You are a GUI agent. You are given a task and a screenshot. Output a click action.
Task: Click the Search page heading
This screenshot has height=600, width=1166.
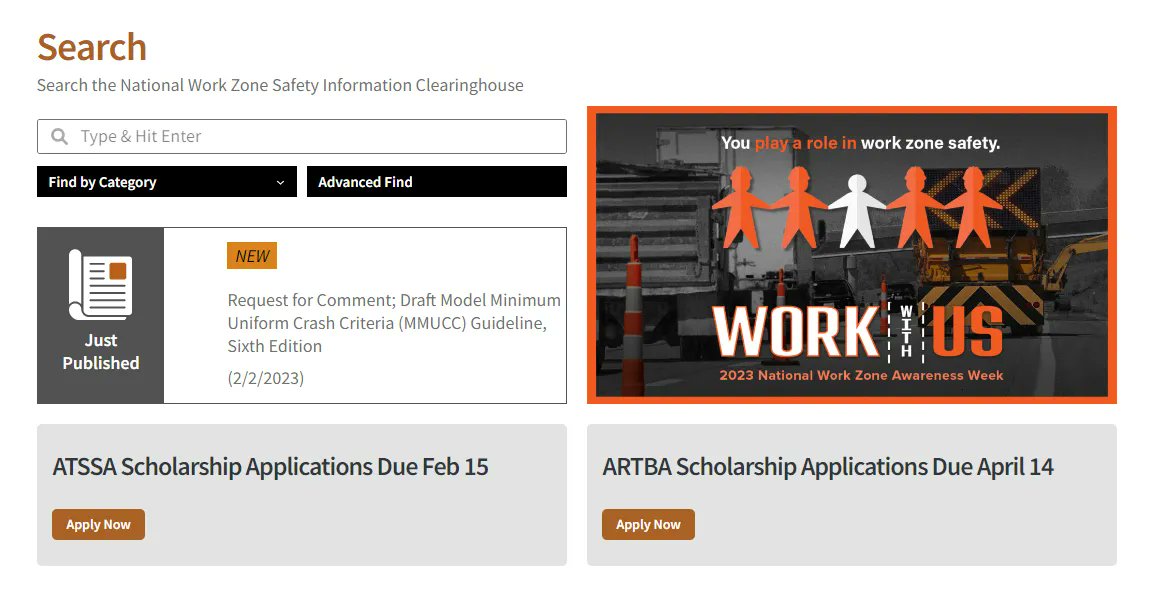(92, 48)
